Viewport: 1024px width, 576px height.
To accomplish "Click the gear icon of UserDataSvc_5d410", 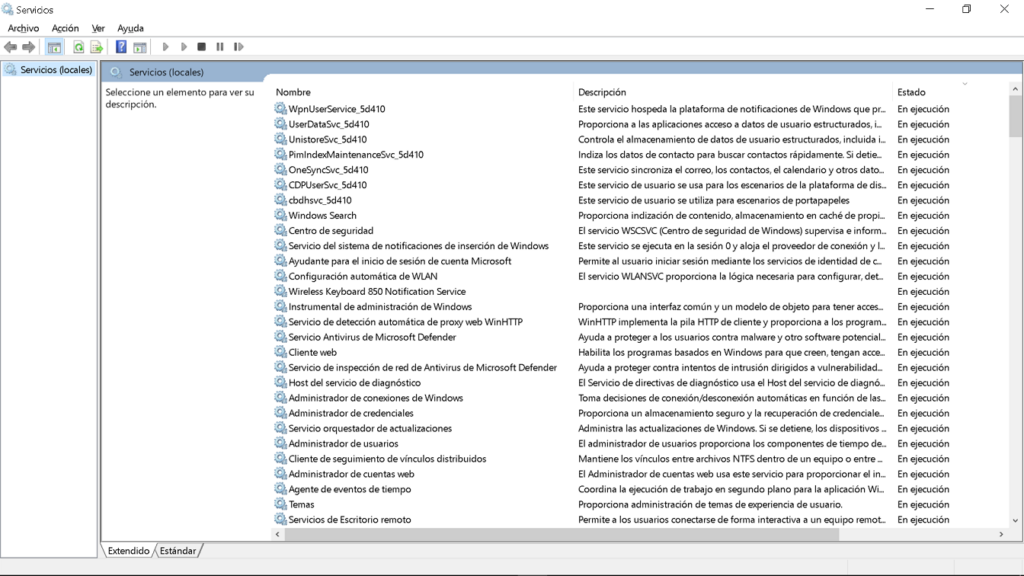I will point(280,123).
